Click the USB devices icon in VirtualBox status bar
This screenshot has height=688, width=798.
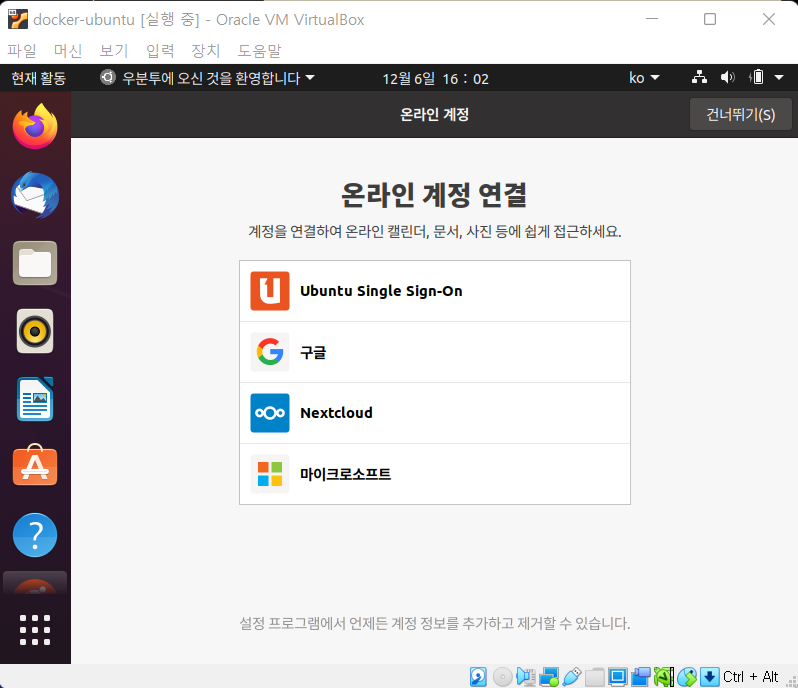click(572, 677)
